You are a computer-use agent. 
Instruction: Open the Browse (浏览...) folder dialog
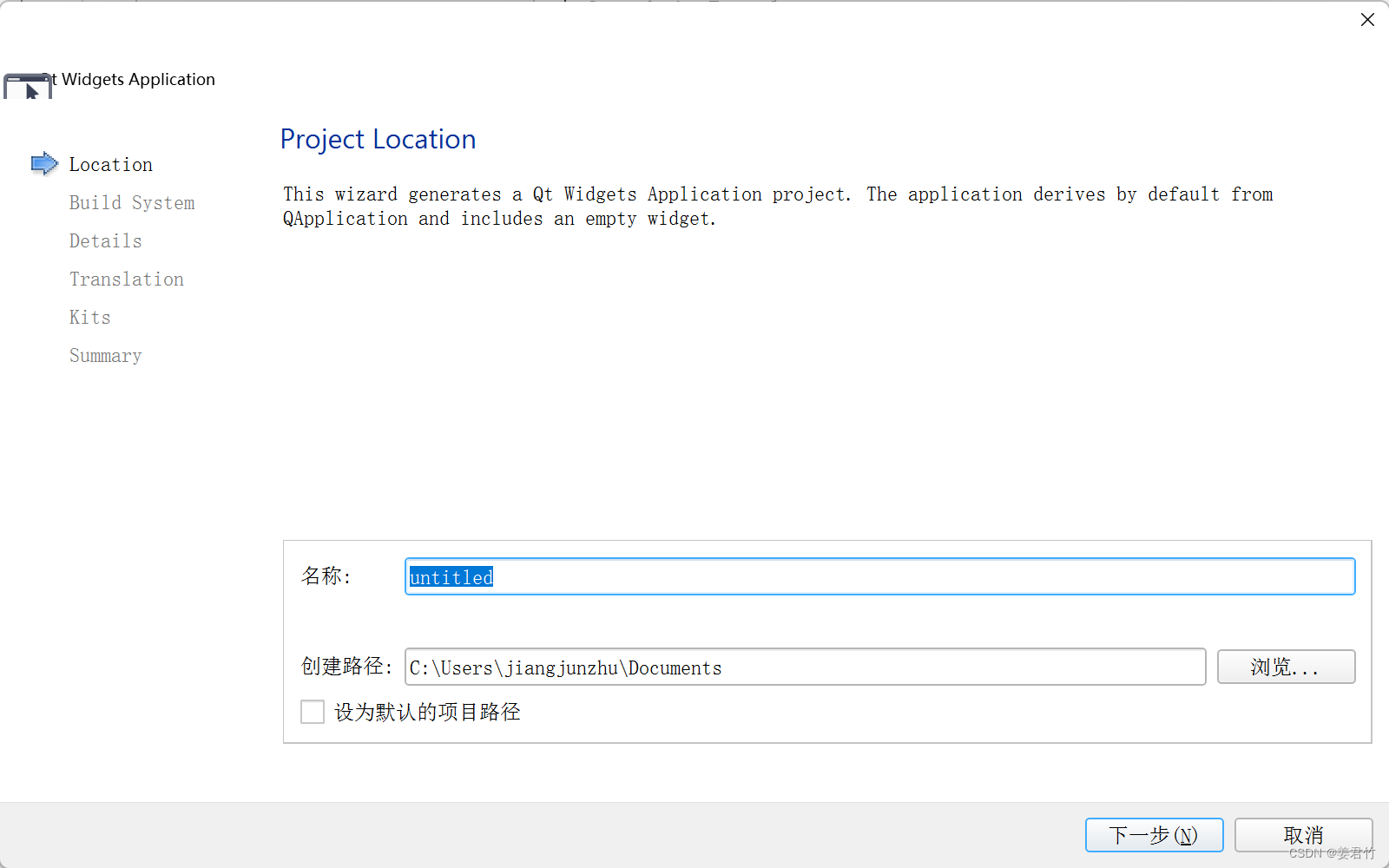1286,667
